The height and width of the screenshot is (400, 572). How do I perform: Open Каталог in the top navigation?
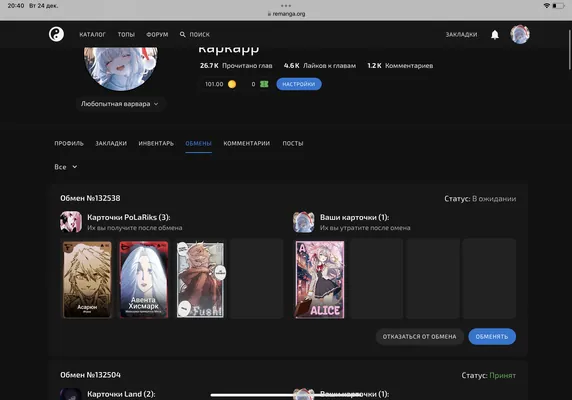coord(93,34)
